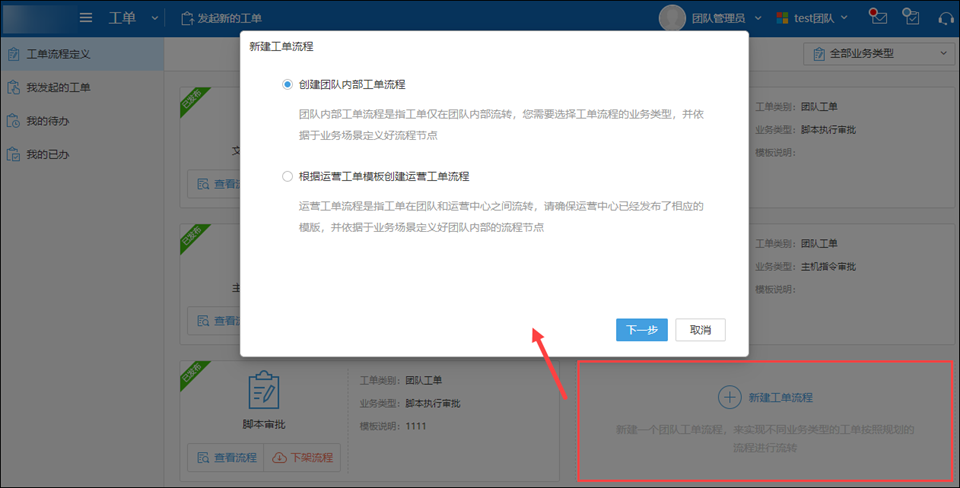Image resolution: width=960 pixels, height=488 pixels.
Task: Open the 工单 module dropdown arrow
Action: coord(155,18)
